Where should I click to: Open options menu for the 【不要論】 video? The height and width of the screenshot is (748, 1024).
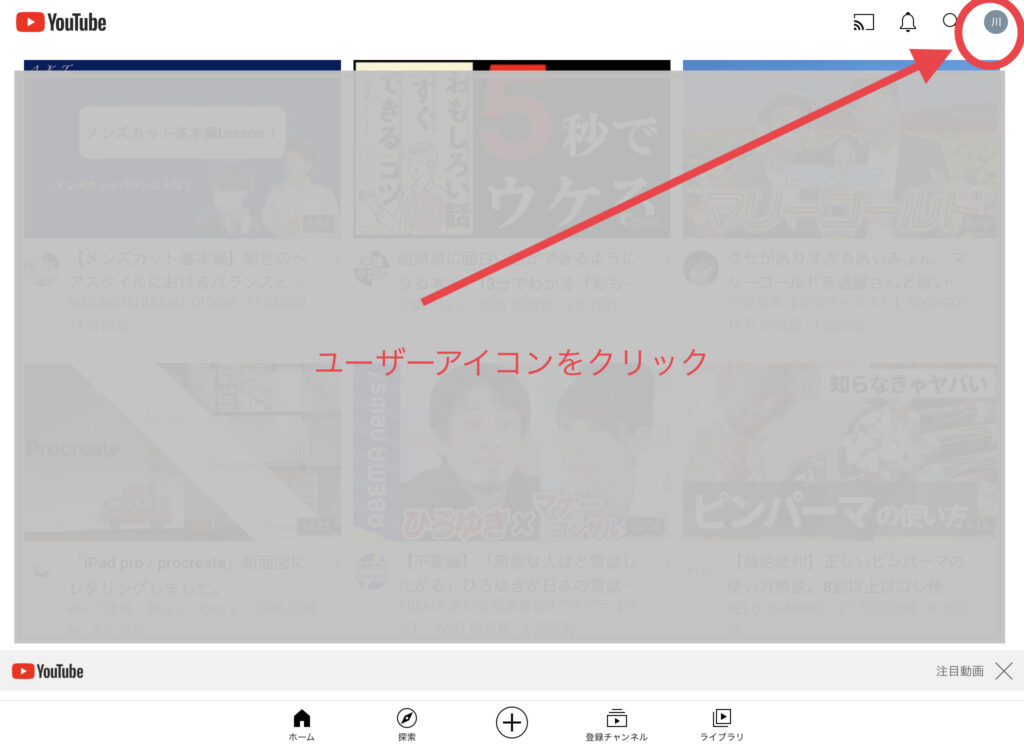666,562
